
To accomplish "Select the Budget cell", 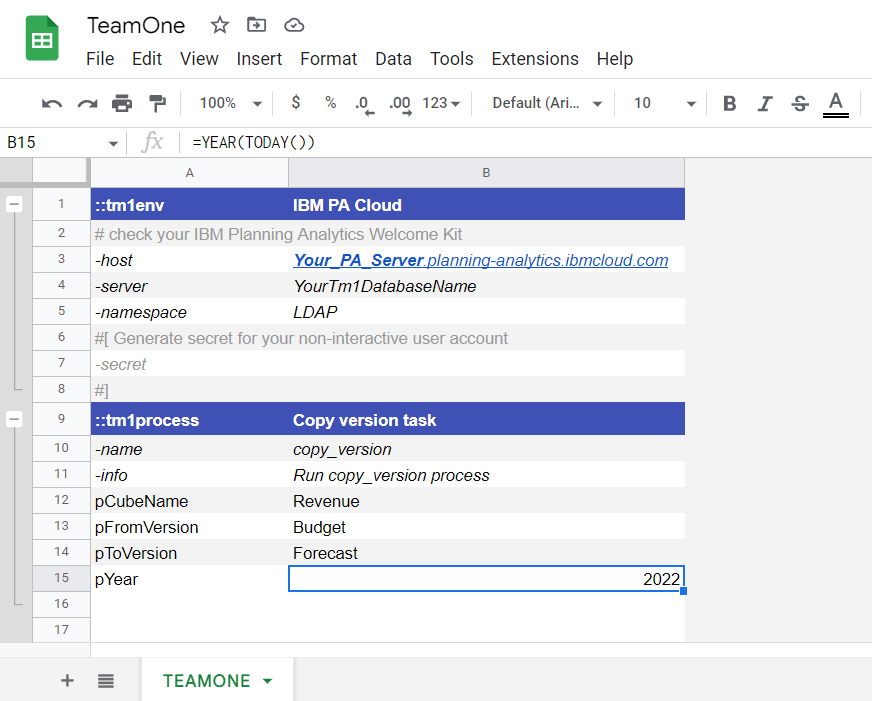I will [487, 527].
